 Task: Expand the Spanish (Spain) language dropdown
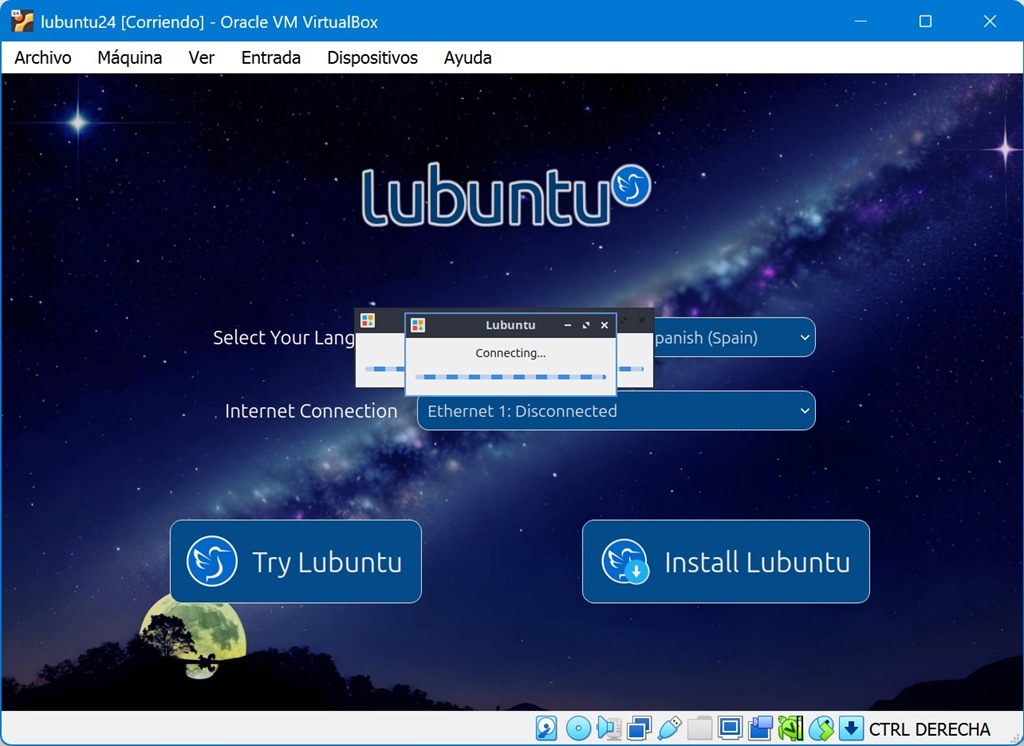tap(733, 338)
